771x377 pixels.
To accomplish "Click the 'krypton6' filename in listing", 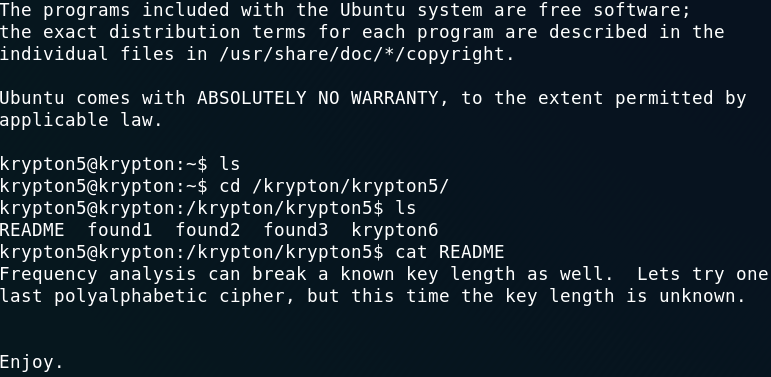I will click(395, 231).
